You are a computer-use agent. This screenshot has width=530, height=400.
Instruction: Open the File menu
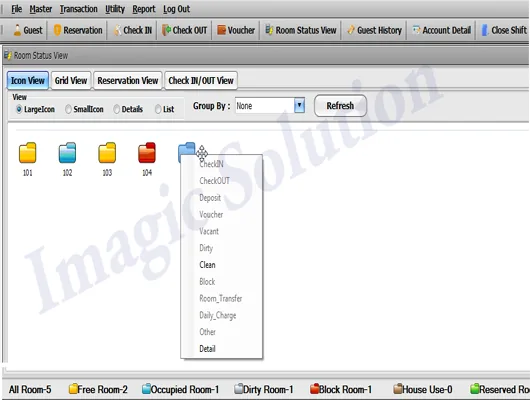coord(17,9)
